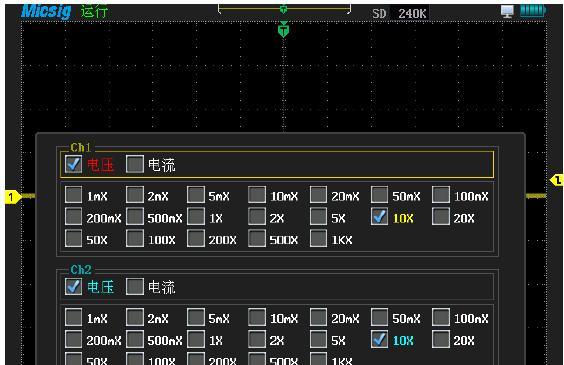
Task: Select Ch2 20mX probe ratio
Action: [x=318, y=317]
